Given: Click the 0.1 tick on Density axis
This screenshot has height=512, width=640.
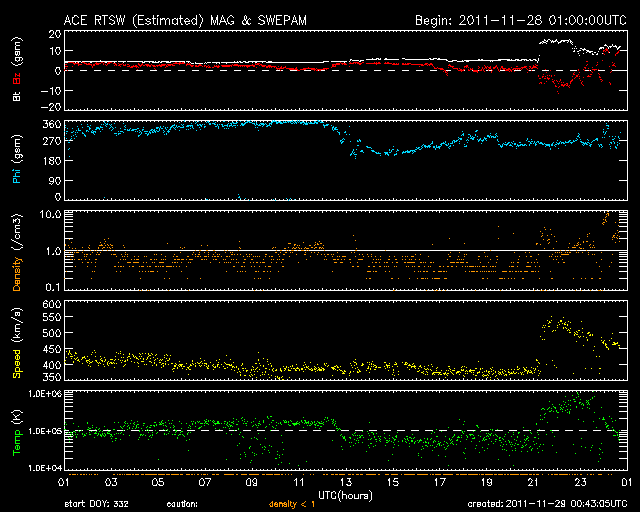Looking at the screenshot, I should (53, 287).
